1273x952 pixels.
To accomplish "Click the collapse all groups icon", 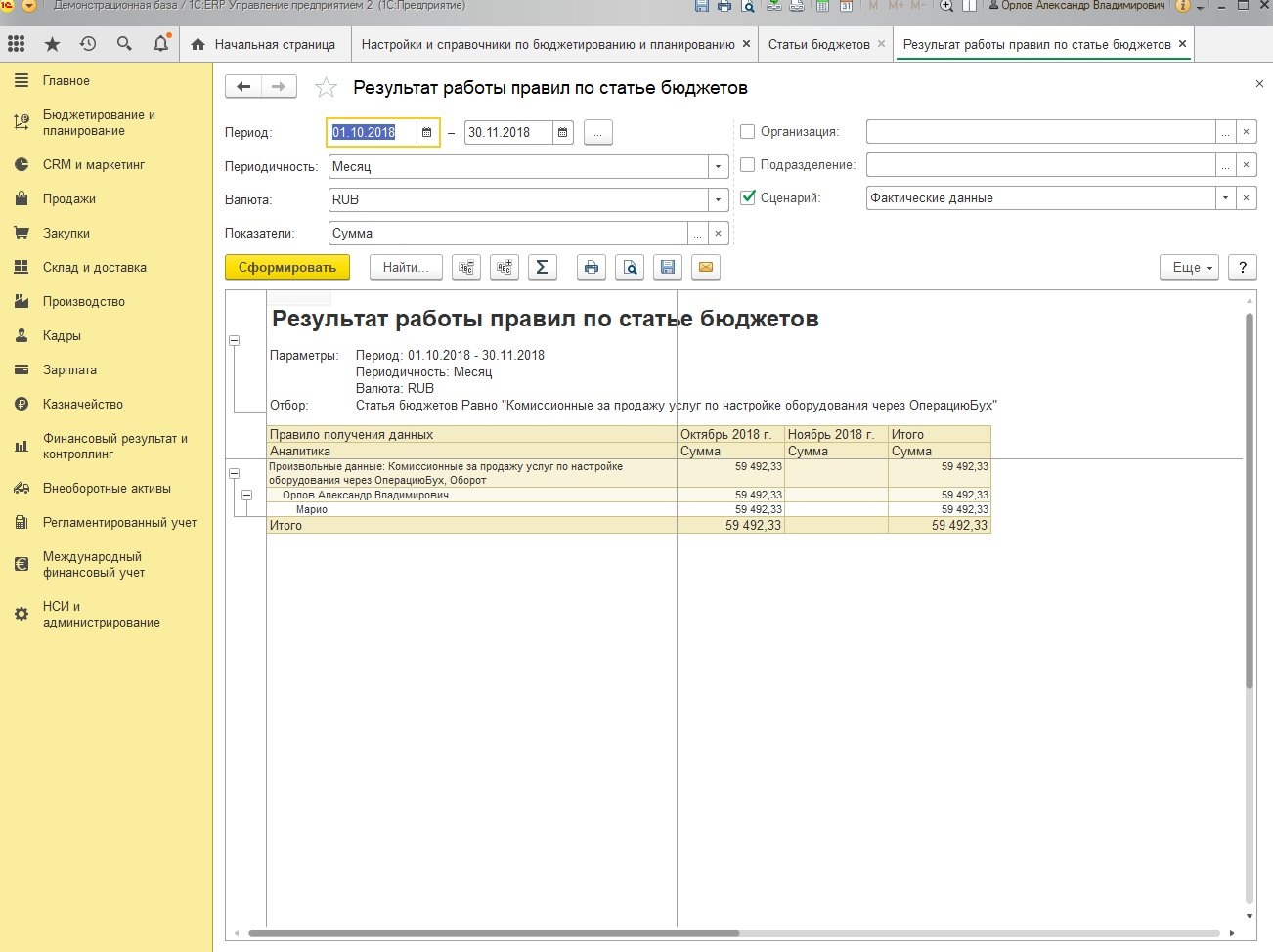I will click(x=467, y=267).
